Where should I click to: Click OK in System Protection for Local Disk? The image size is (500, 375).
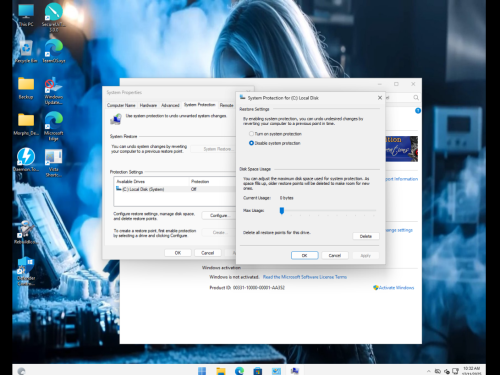305,255
